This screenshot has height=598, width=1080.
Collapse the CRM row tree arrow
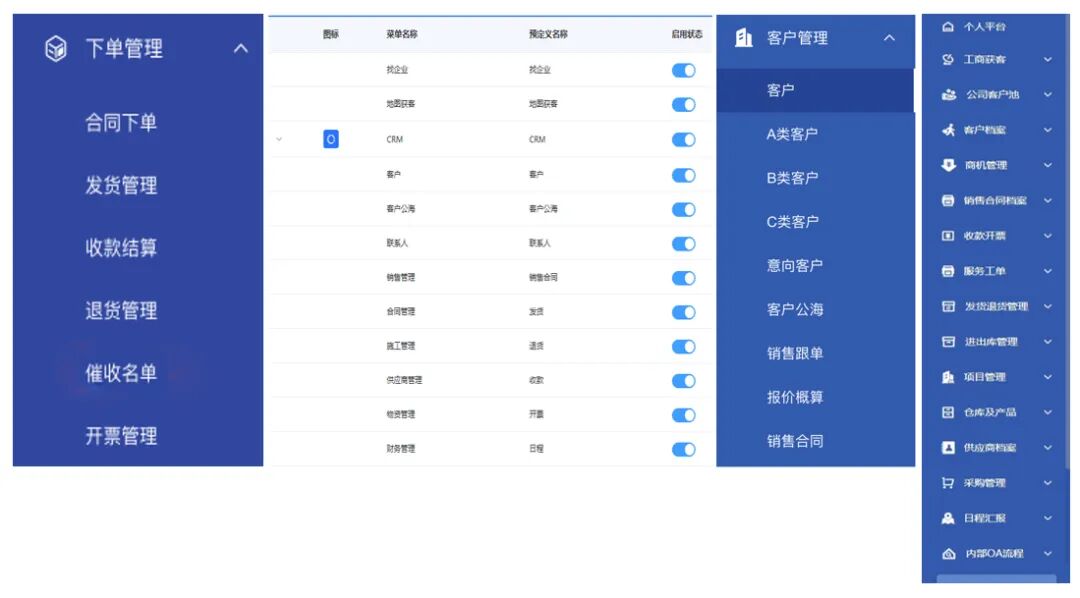(x=279, y=139)
